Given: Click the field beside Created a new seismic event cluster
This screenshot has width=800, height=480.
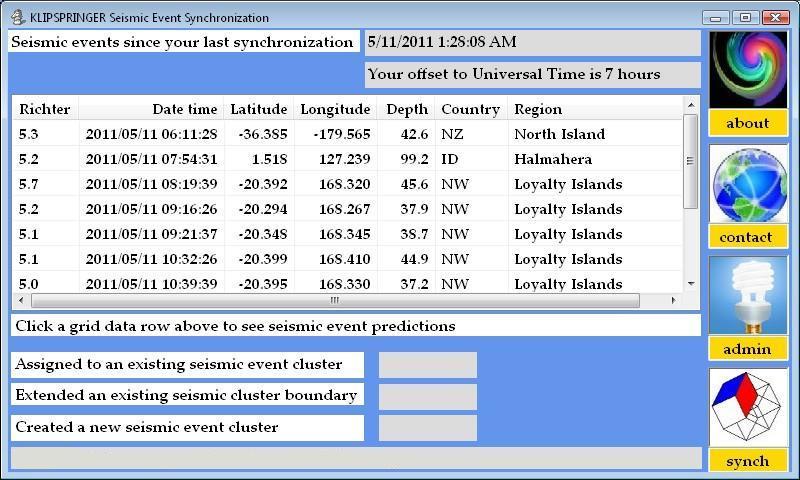Looking at the screenshot, I should point(427,428).
